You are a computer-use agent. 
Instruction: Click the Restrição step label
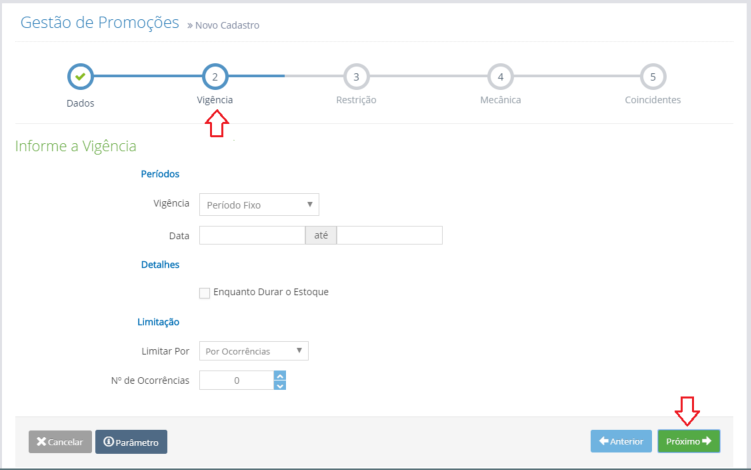[356, 100]
